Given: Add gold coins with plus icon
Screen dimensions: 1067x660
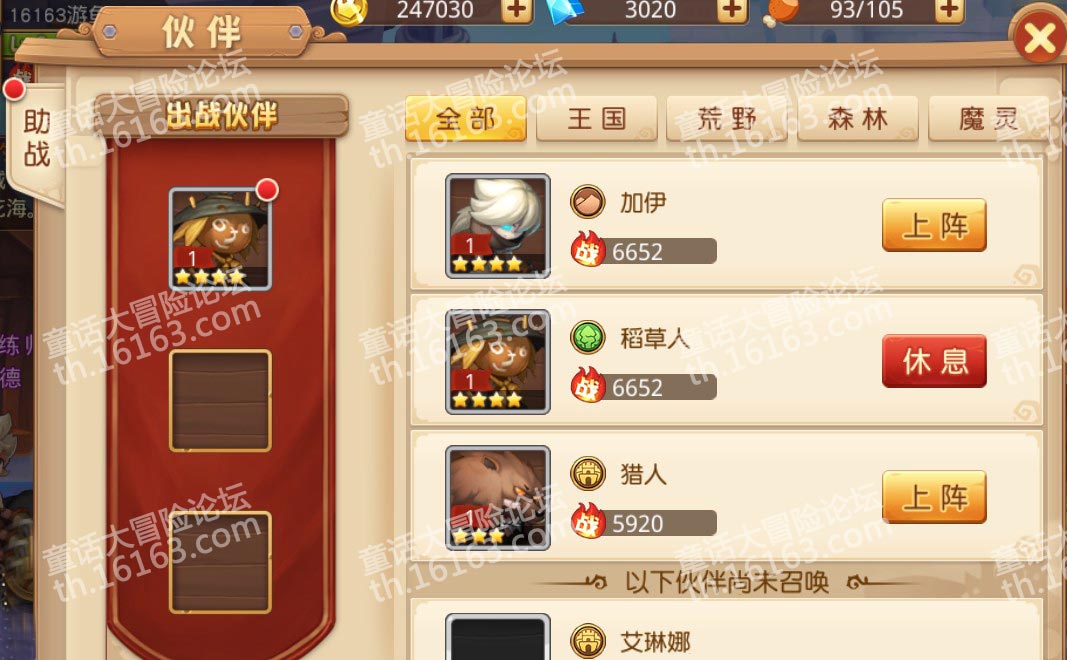Looking at the screenshot, I should click(516, 10).
